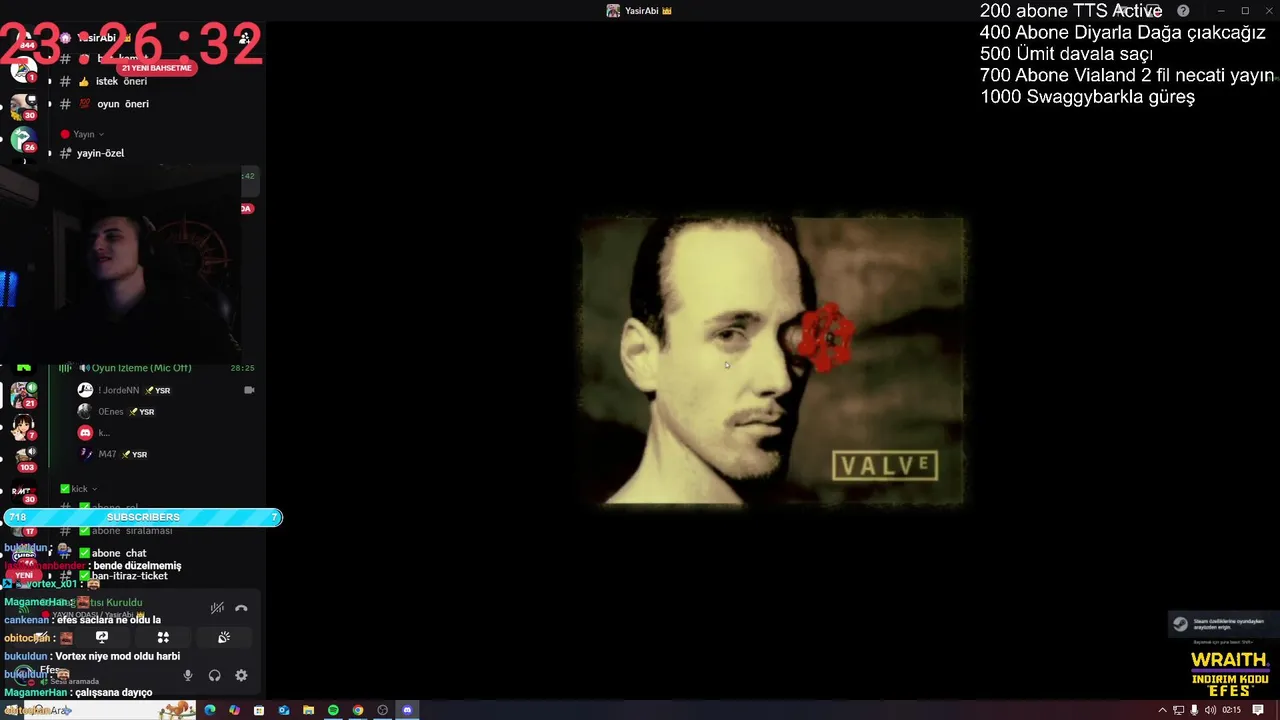Open Google Chrome in the taskbar
This screenshot has width=1280, height=720.
358,710
